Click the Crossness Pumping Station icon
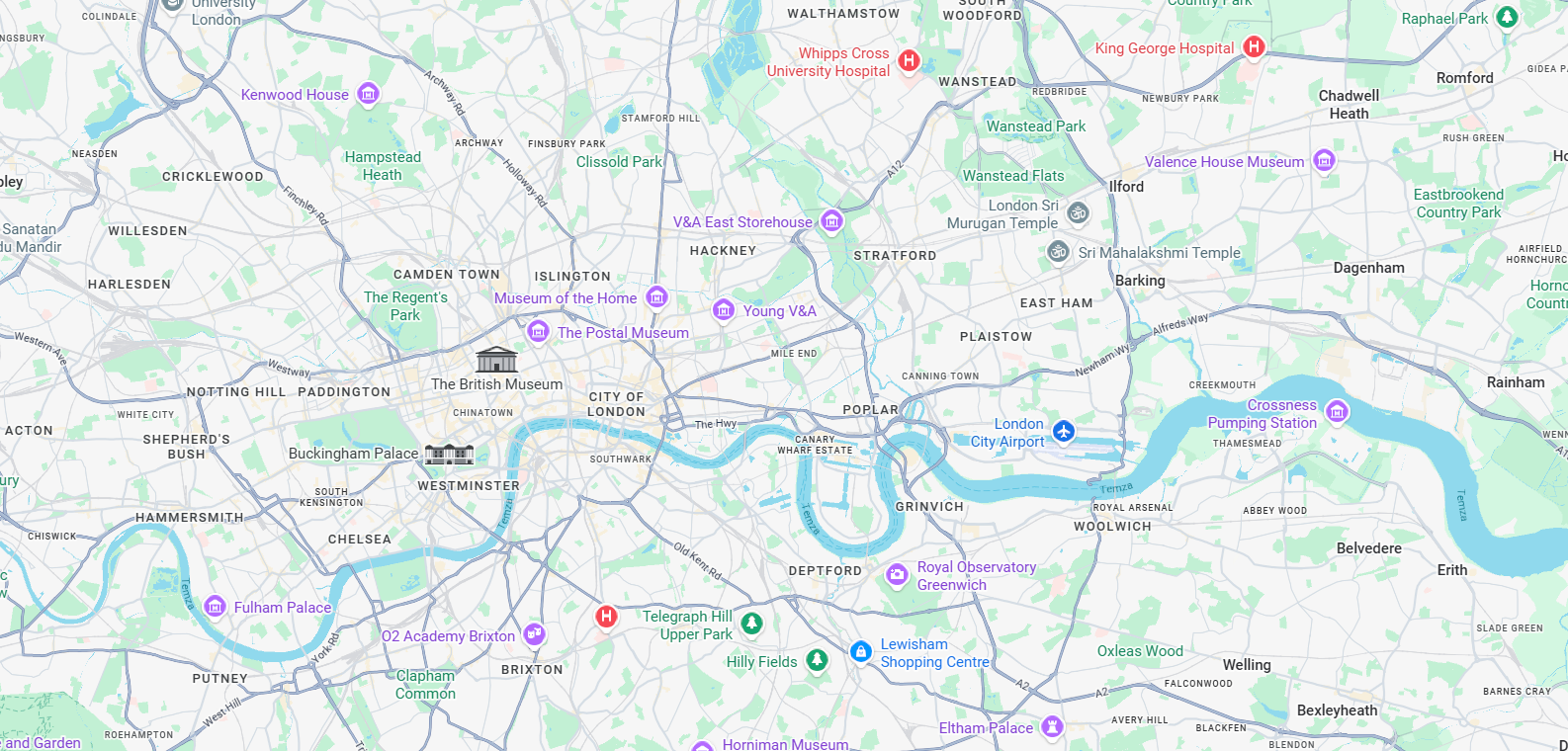 [1337, 412]
